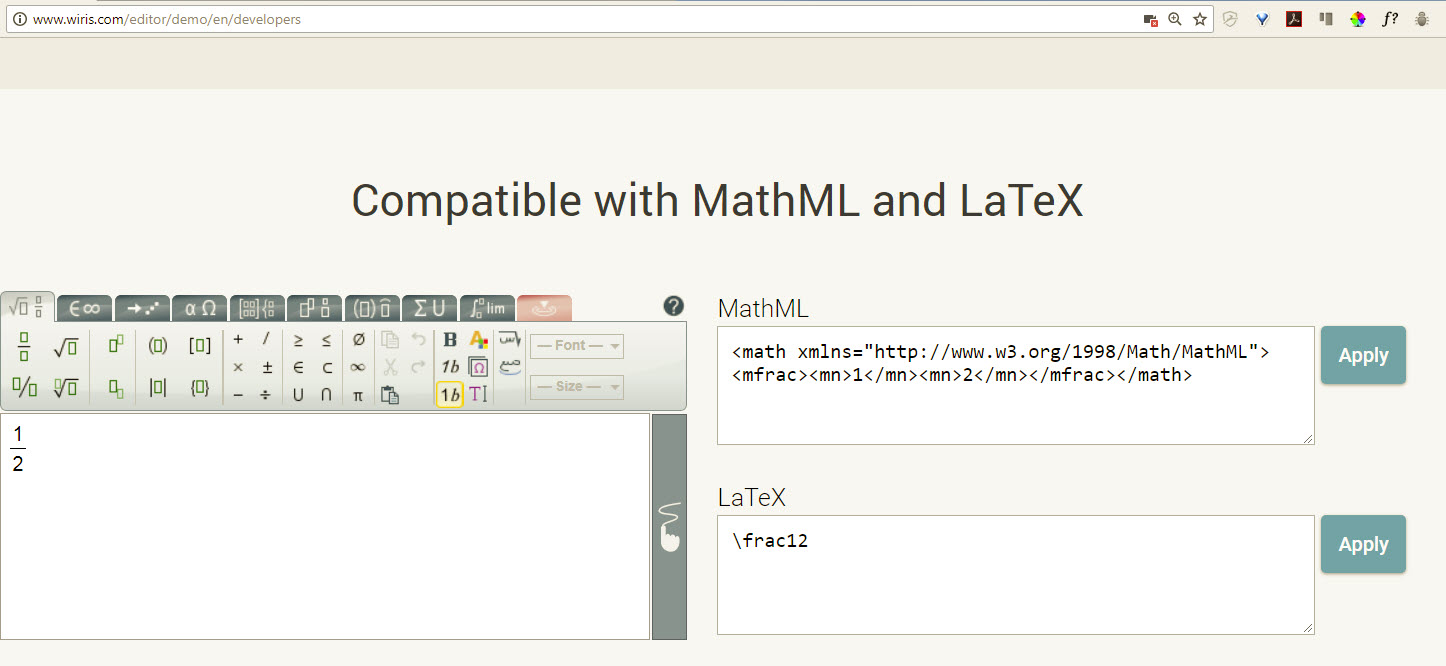Image resolution: width=1446 pixels, height=666 pixels.
Task: Insert the infinity symbol
Action: (x=358, y=367)
